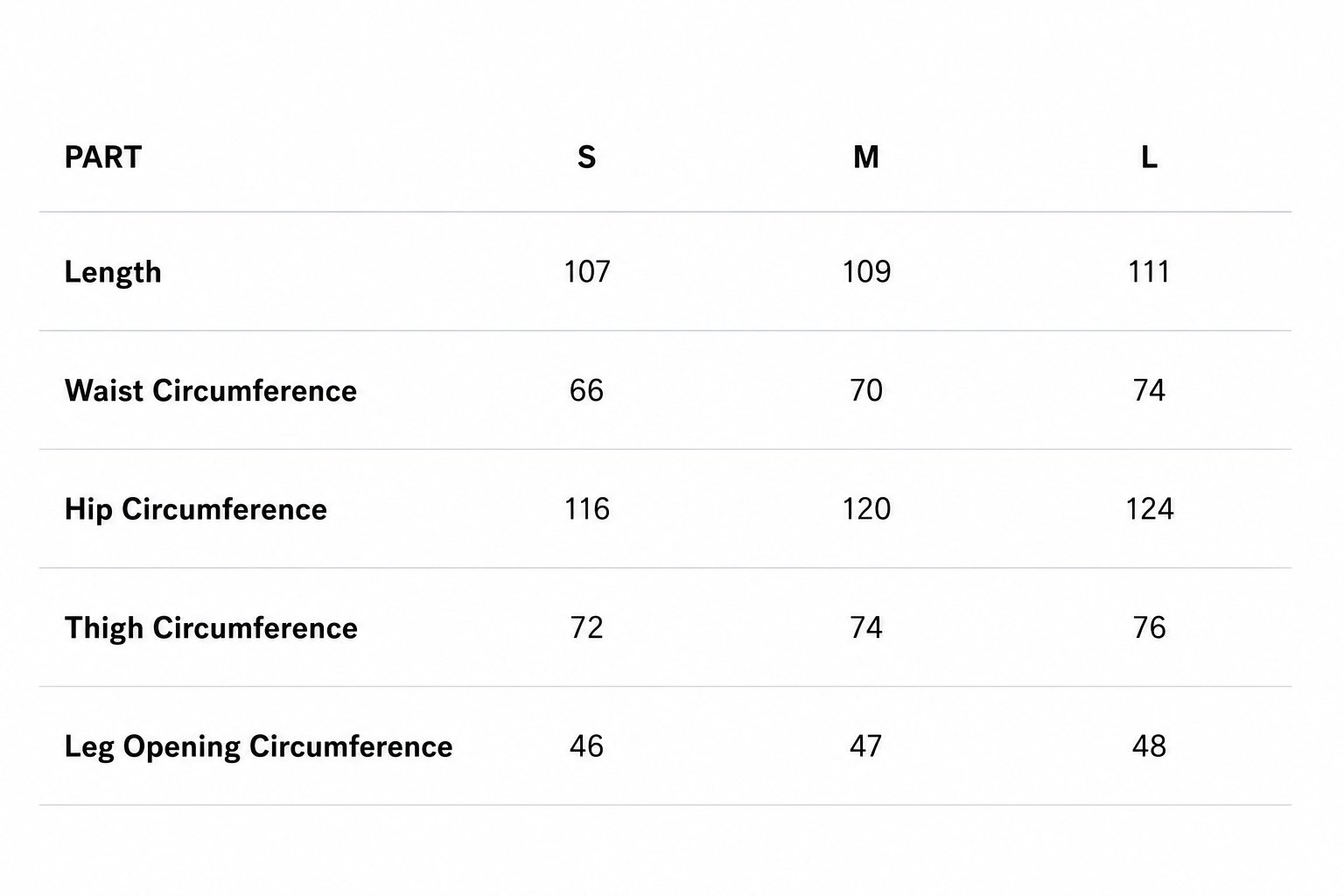Click the Length value 109 for M

click(866, 272)
